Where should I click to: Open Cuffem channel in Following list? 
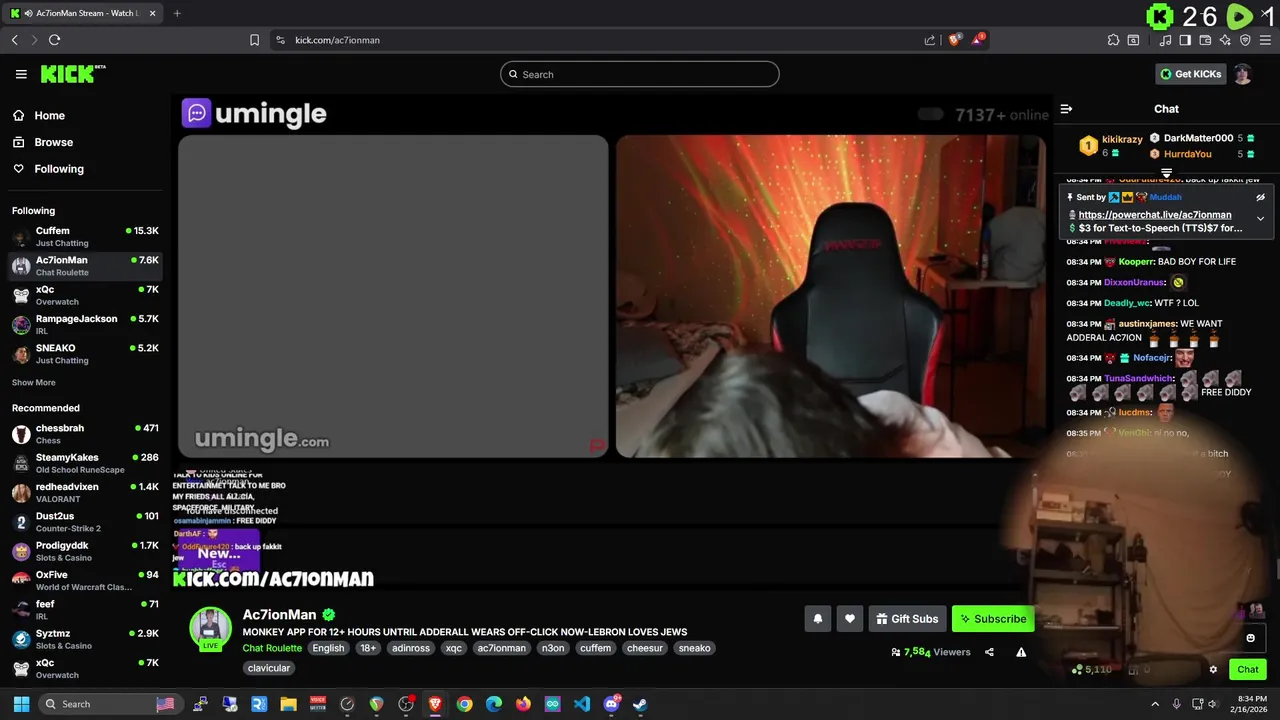(85, 236)
